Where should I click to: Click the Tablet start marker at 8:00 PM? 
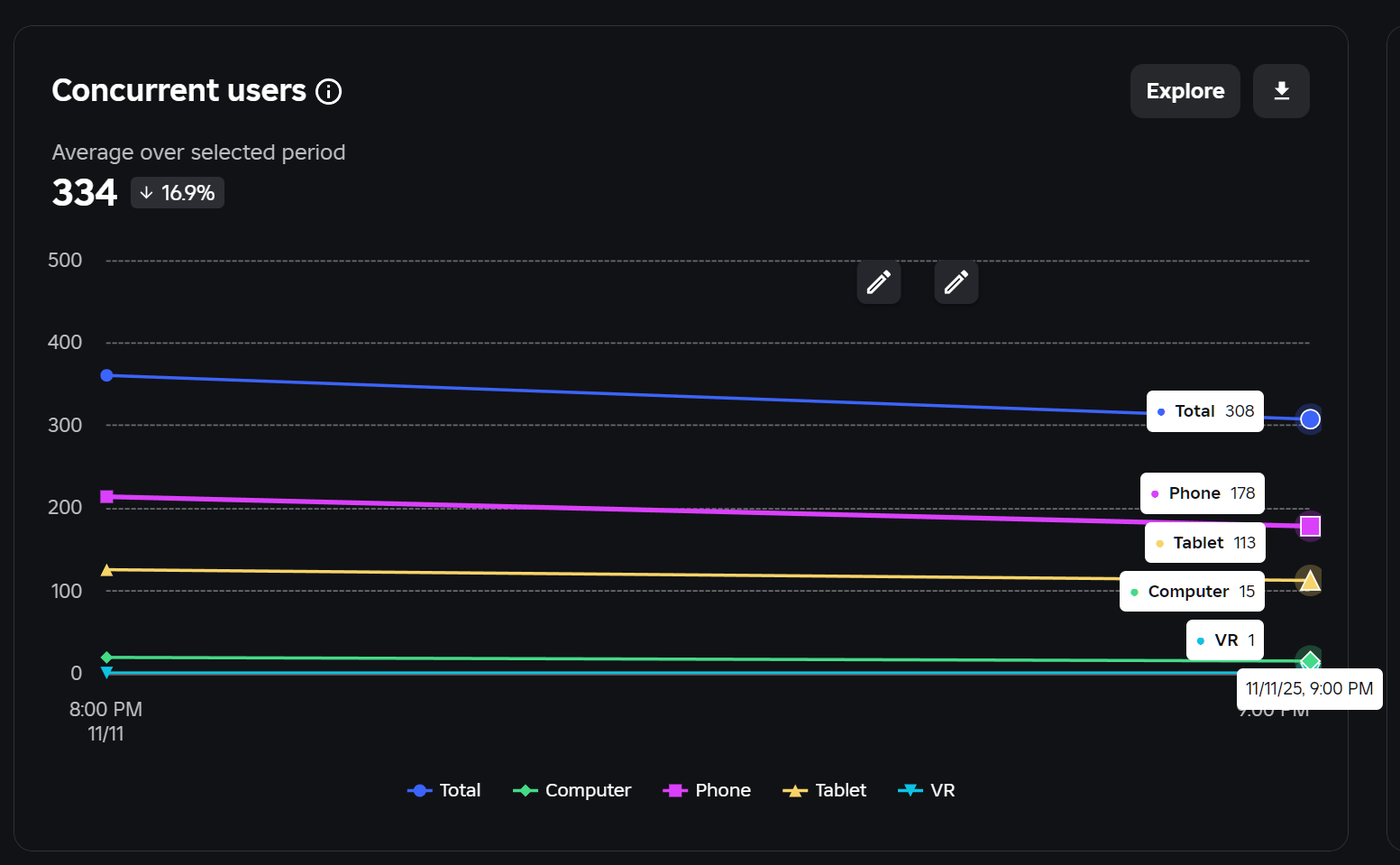point(106,570)
